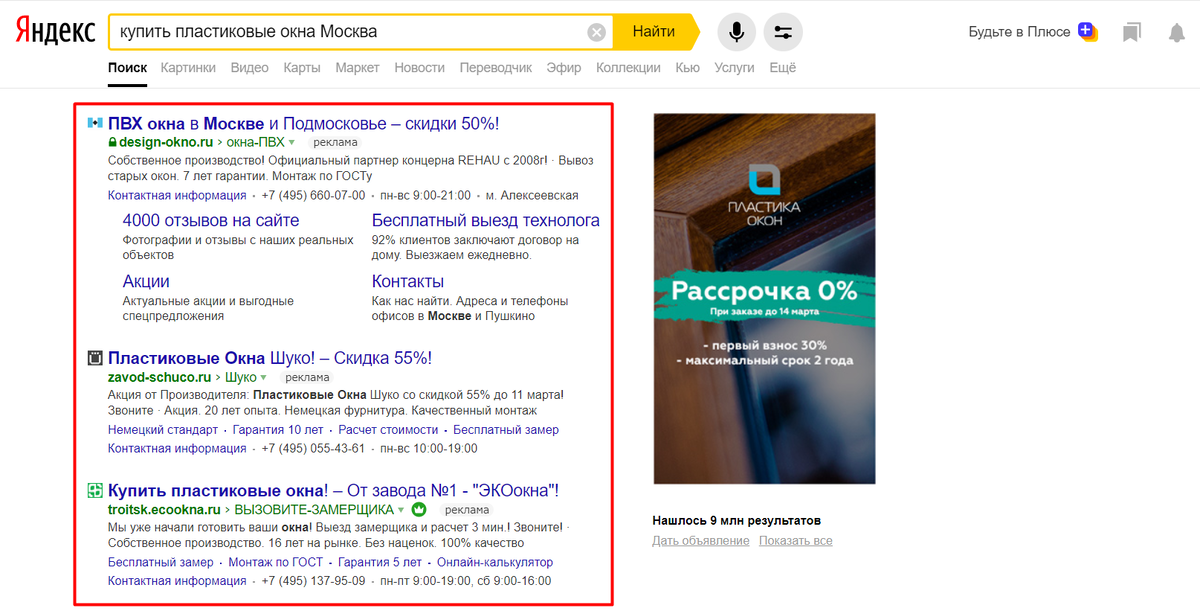Open the bookmarks flag icon at top right
Screen dimensions: 1200x611
pos(1131,32)
